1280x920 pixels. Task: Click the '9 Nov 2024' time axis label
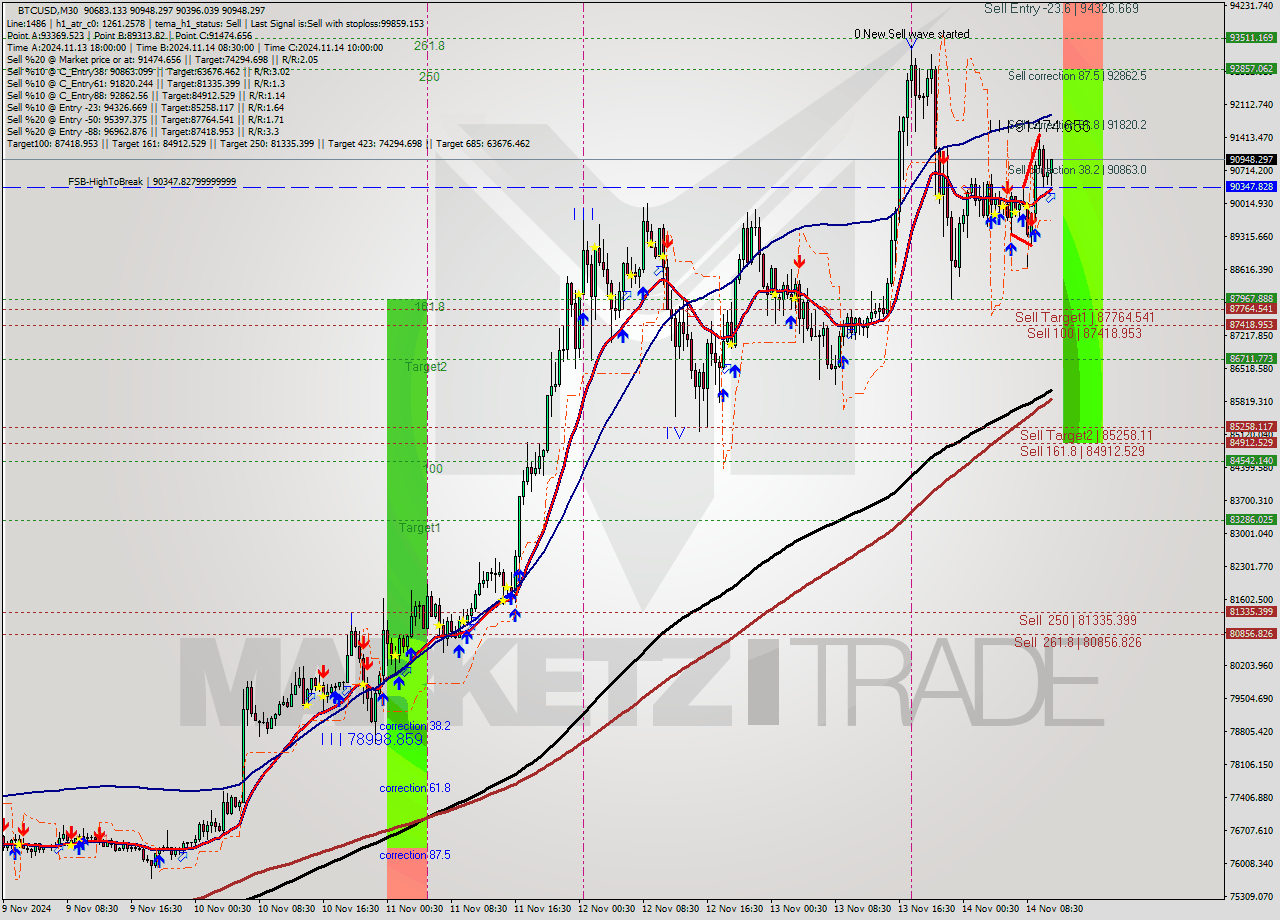point(25,909)
